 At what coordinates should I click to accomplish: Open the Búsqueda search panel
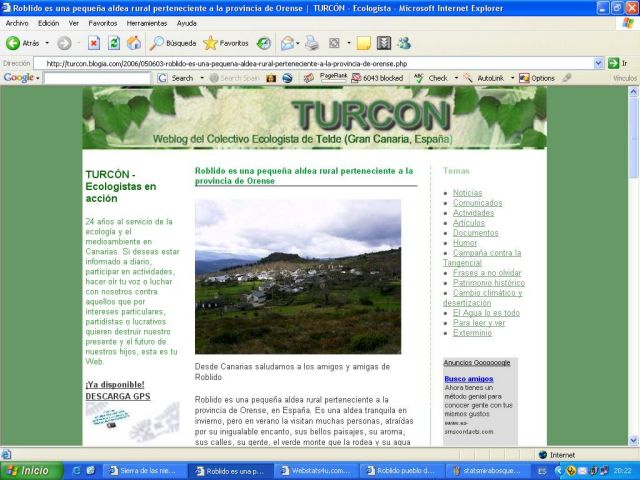[x=173, y=43]
